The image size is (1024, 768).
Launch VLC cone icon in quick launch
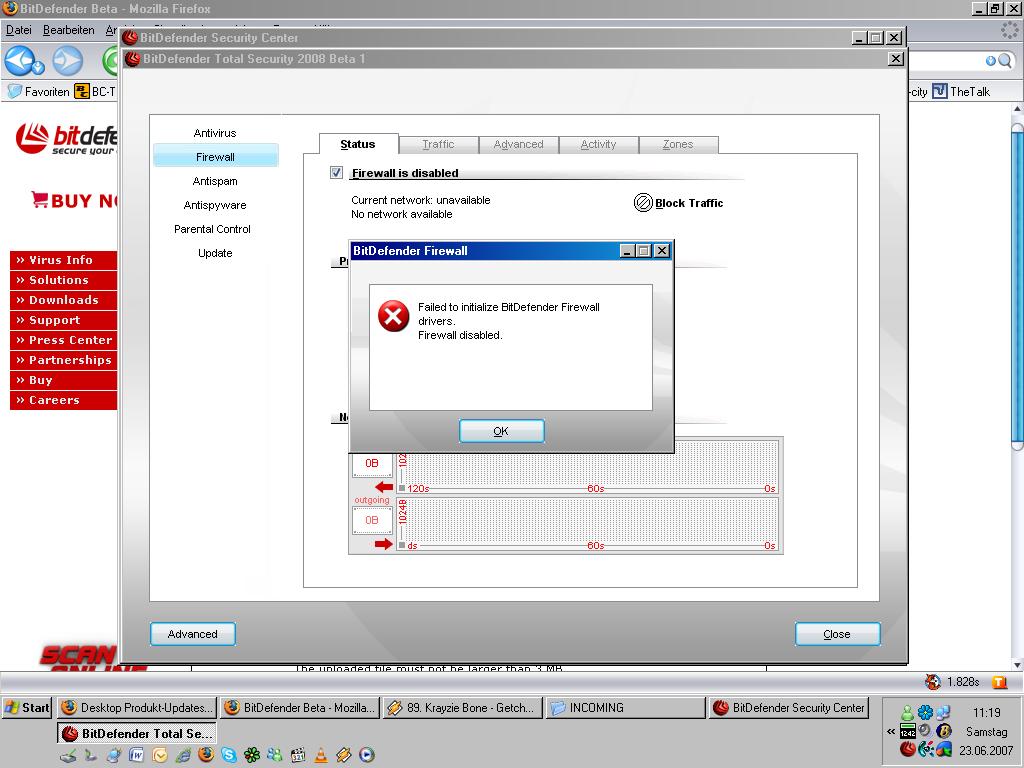point(321,756)
